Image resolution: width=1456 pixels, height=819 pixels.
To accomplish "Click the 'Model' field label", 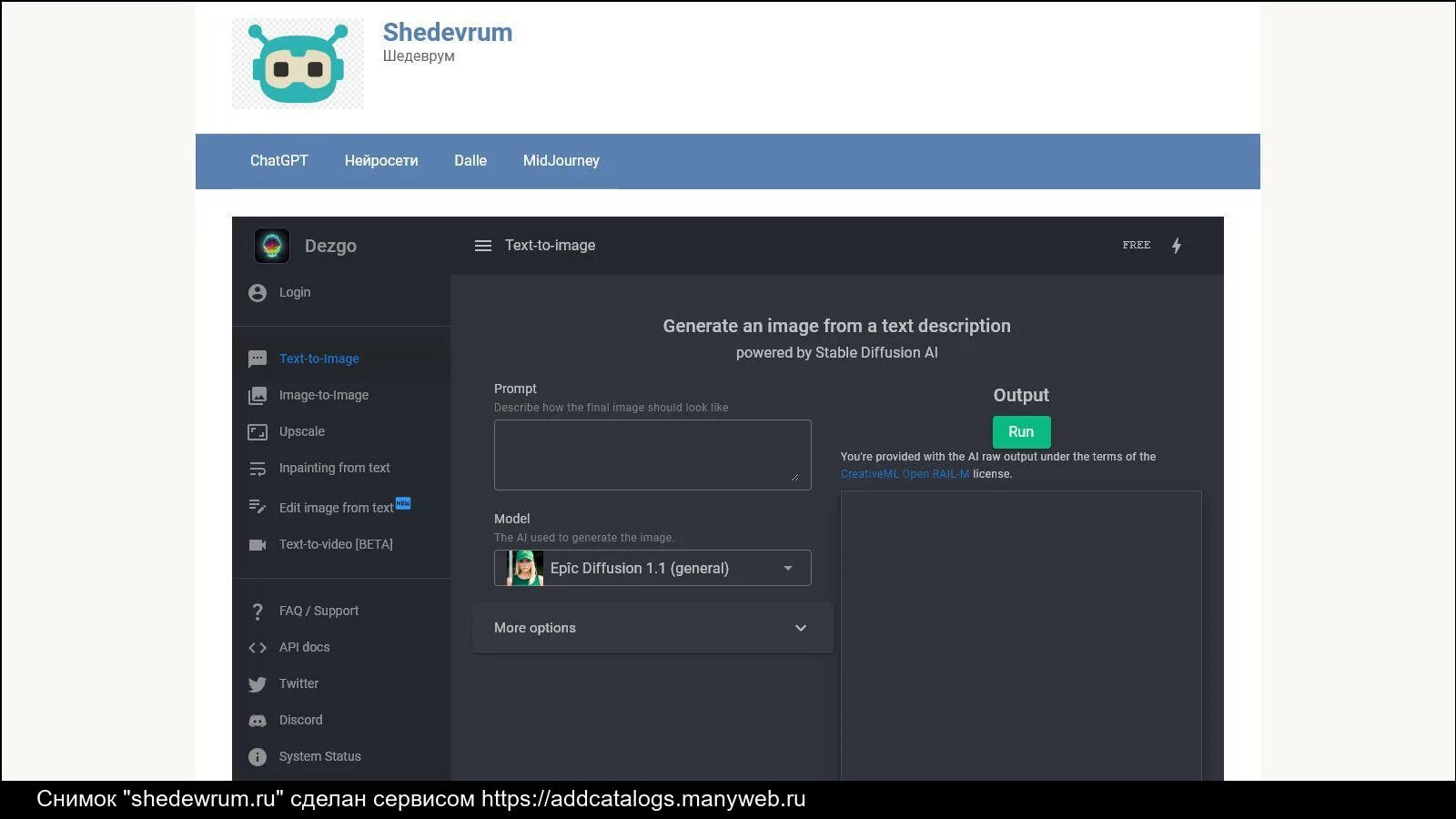I will pos(511,519).
